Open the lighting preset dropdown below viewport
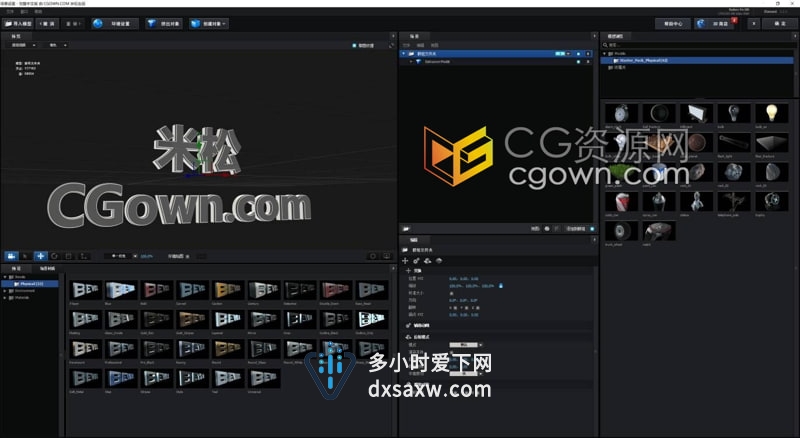800x438 pixels. [x=121, y=256]
